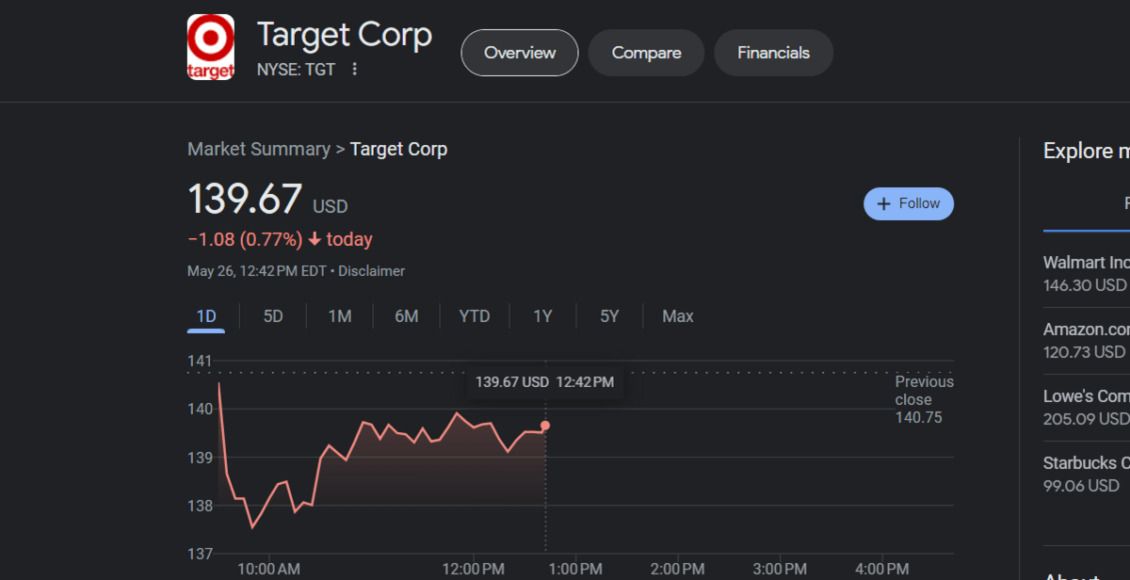Open Walmart Inc in Explore more
This screenshot has width=1130, height=580.
(x=1086, y=273)
